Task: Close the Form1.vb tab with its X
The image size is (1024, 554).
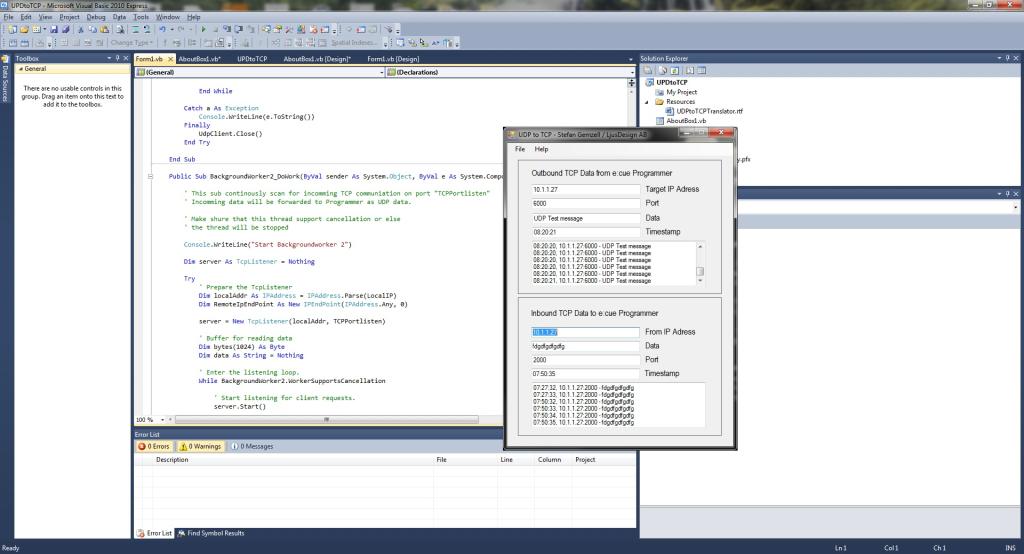Action: point(170,59)
